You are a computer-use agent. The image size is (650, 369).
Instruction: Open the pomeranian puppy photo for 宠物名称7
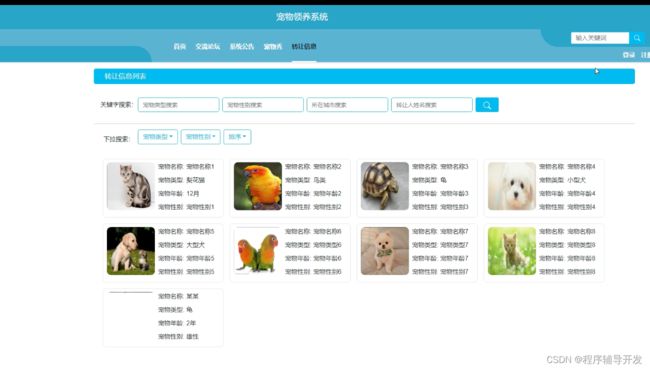click(x=385, y=251)
